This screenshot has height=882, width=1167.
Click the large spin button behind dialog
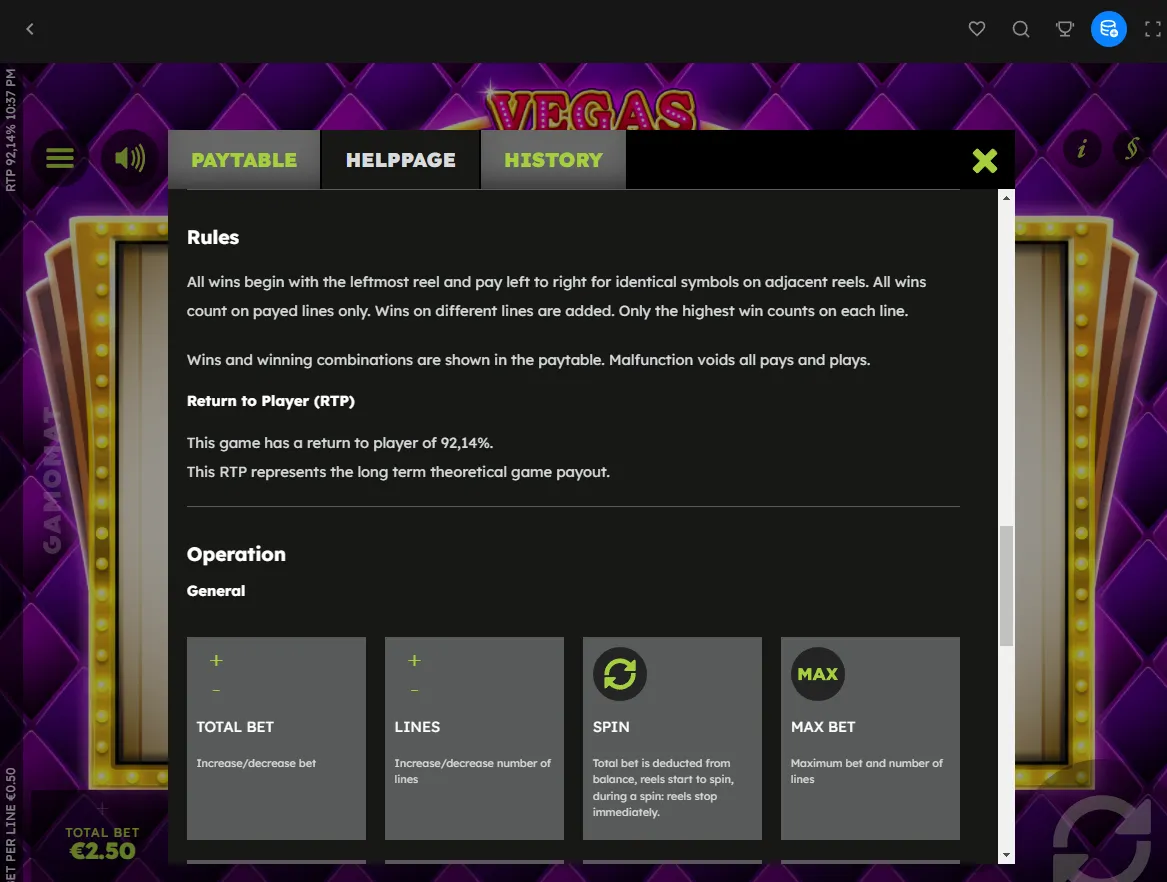click(x=1102, y=841)
